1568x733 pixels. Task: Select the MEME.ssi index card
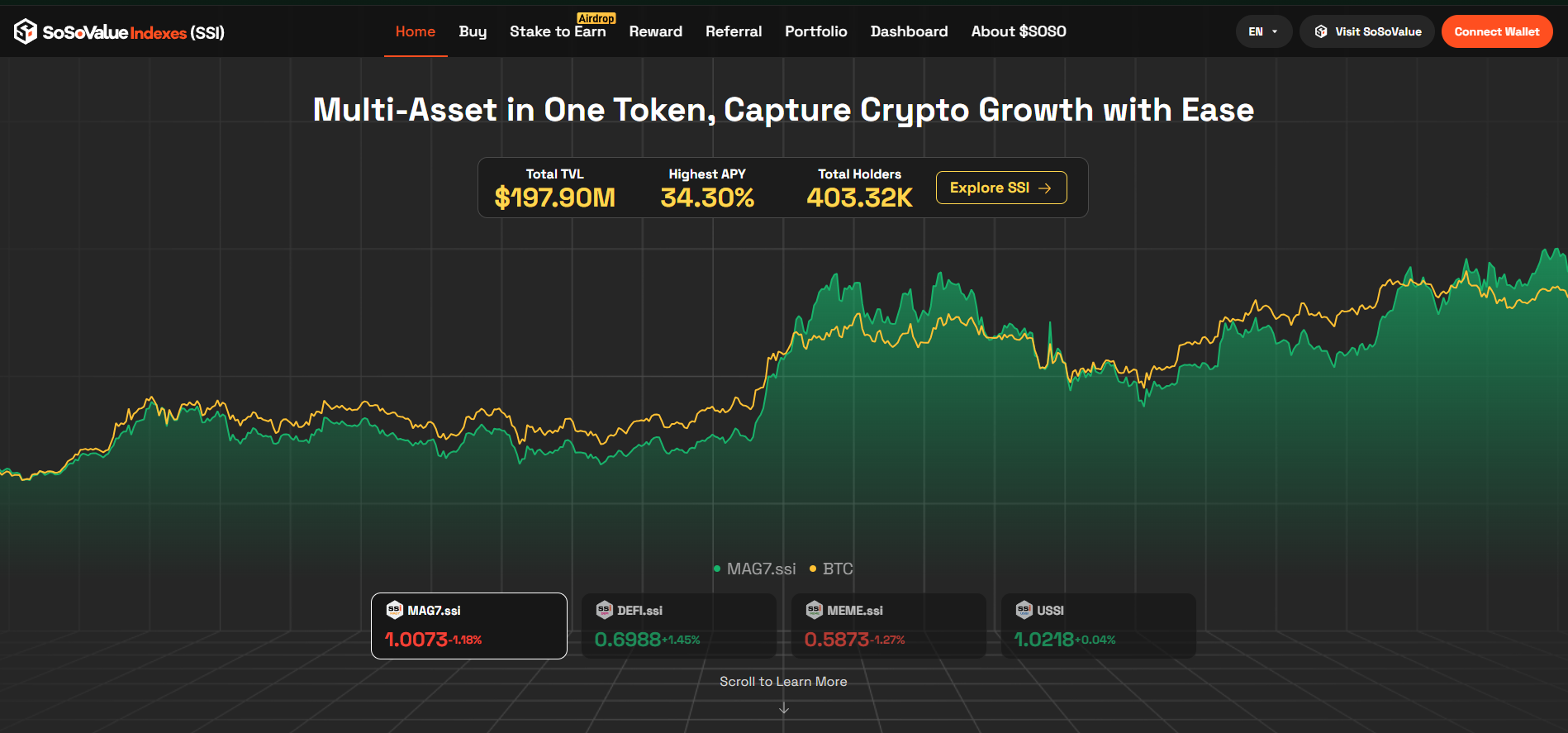888,626
